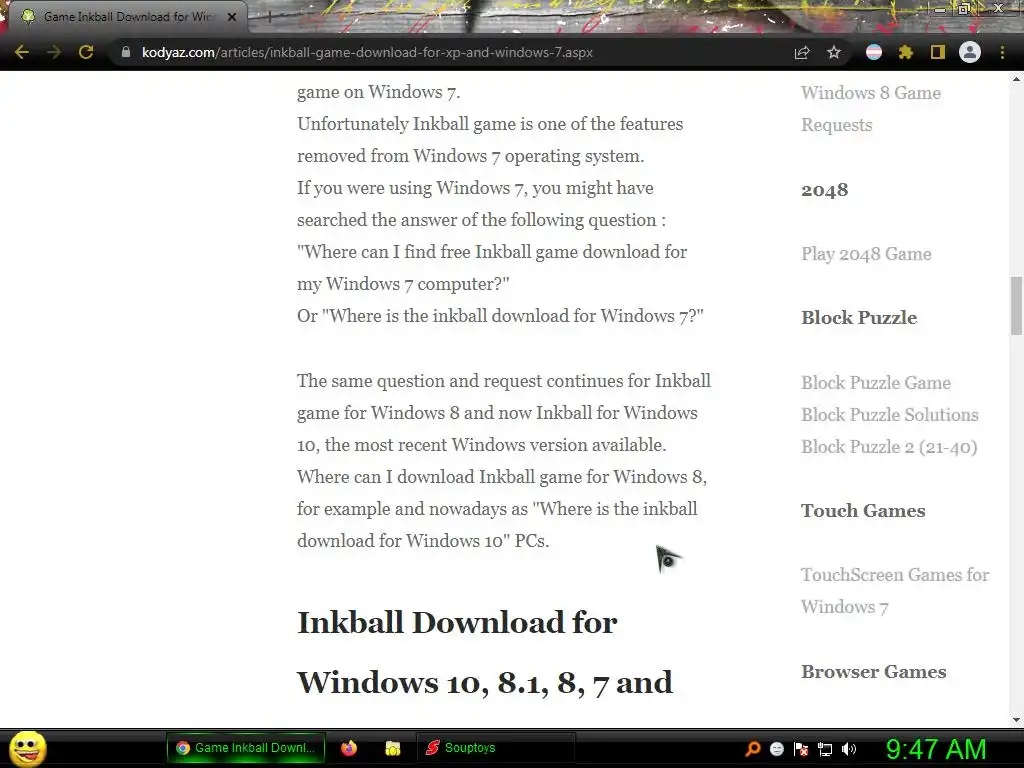
Task: Click the round white face tray icon
Action: click(x=776, y=748)
